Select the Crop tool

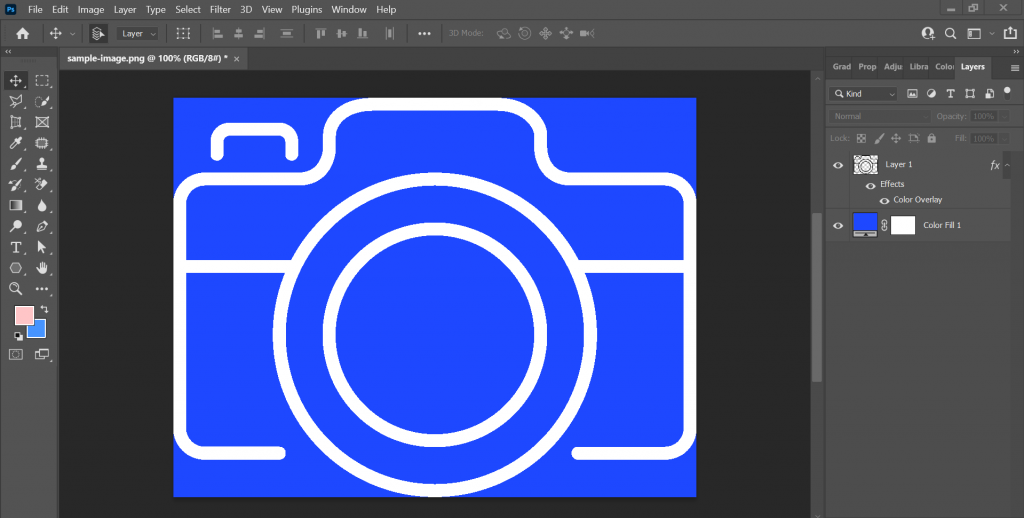click(x=16, y=122)
